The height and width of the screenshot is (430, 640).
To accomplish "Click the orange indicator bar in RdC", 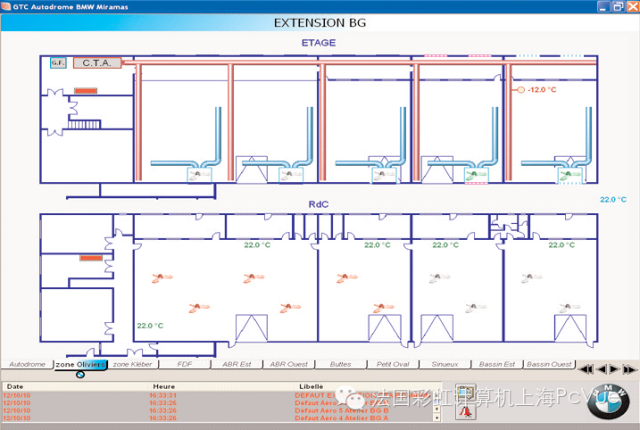I will click(x=91, y=258).
